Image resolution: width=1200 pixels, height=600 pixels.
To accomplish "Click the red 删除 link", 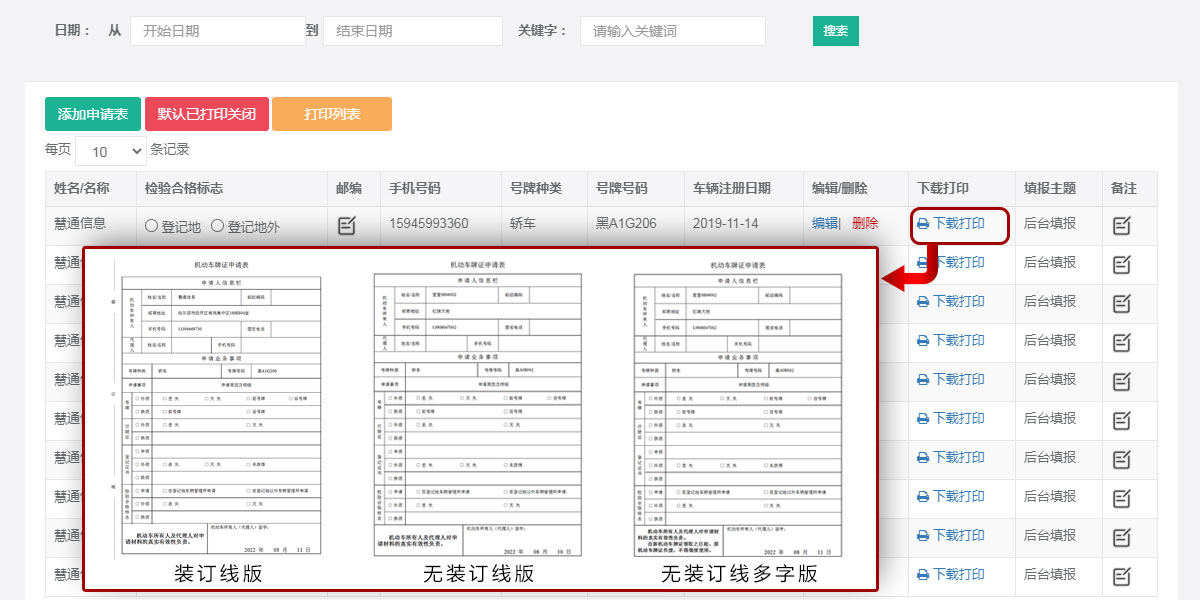I will click(865, 224).
